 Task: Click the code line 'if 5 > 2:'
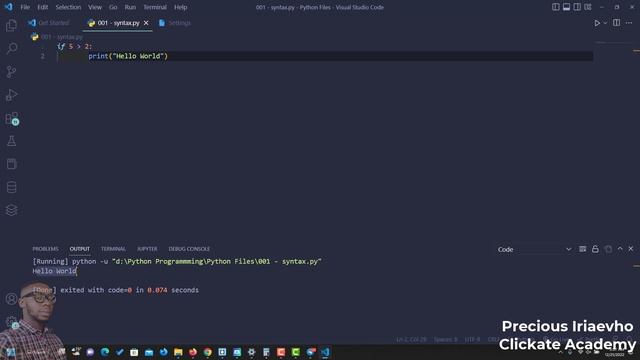74,47
